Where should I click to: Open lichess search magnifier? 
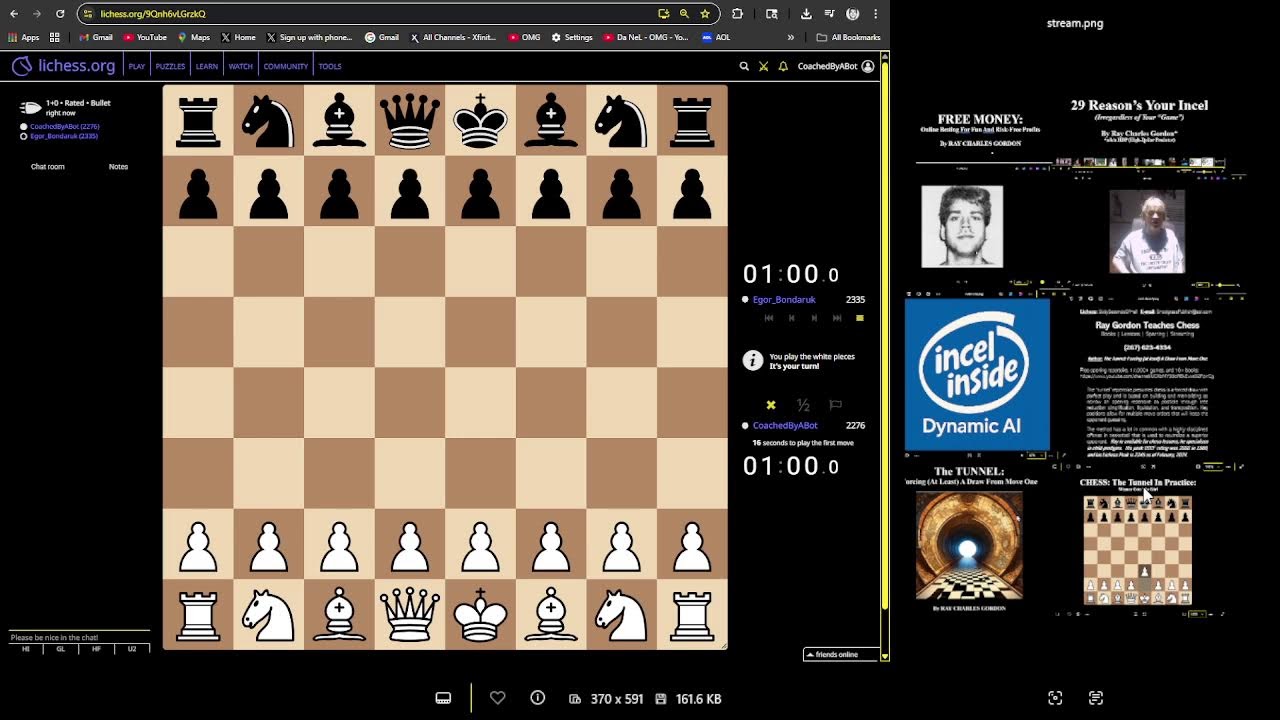(744, 66)
